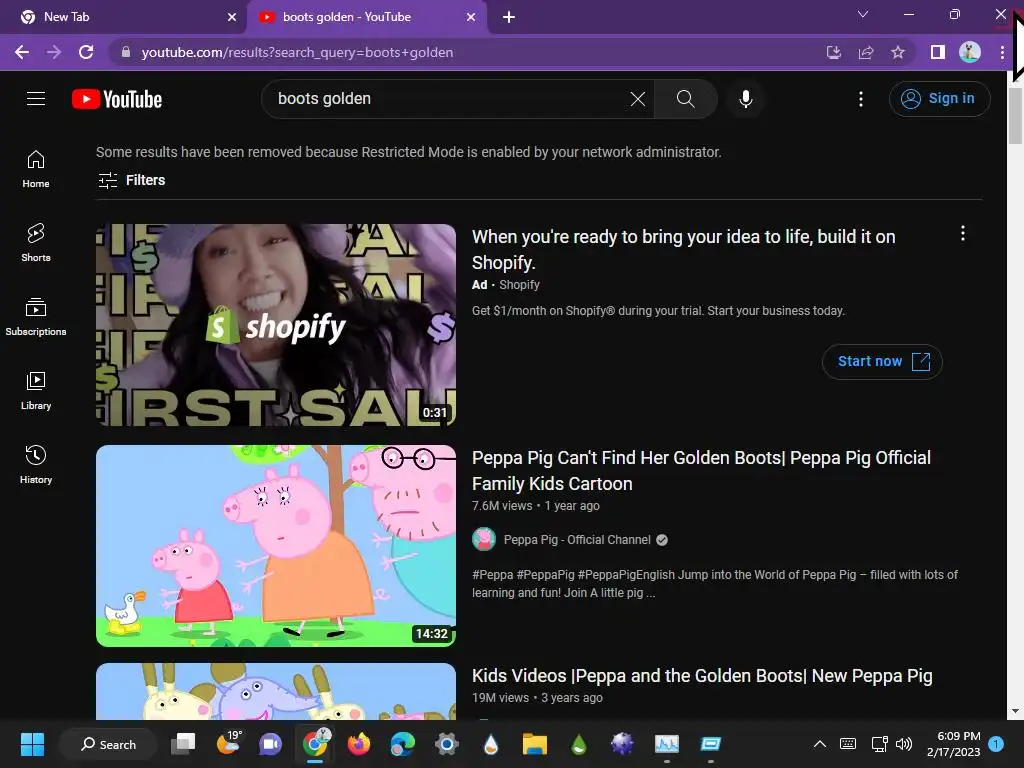This screenshot has height=768, width=1024.
Task: Open the tab search chevron in the title bar
Action: (x=863, y=14)
